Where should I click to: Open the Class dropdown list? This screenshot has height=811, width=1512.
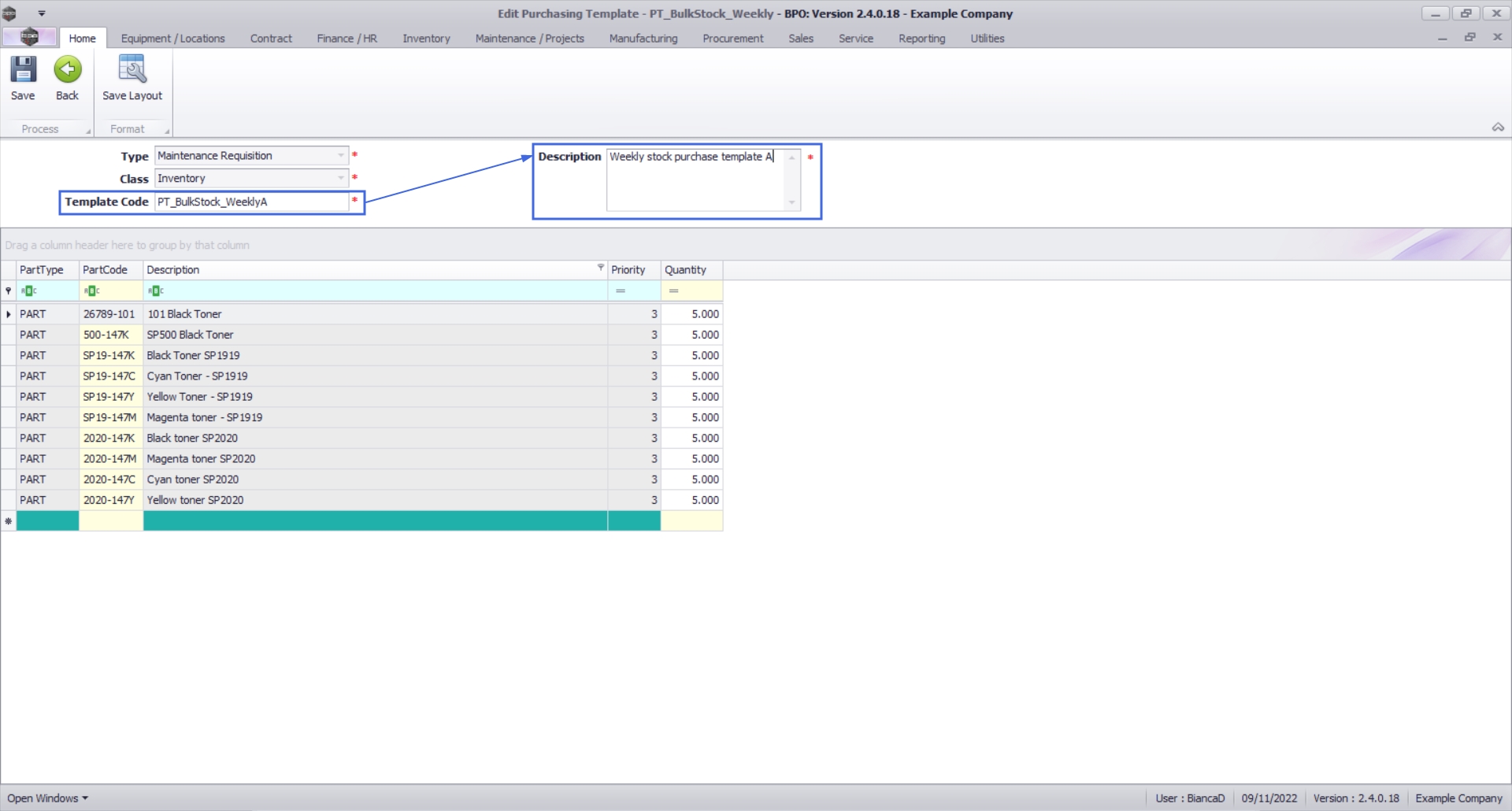341,179
